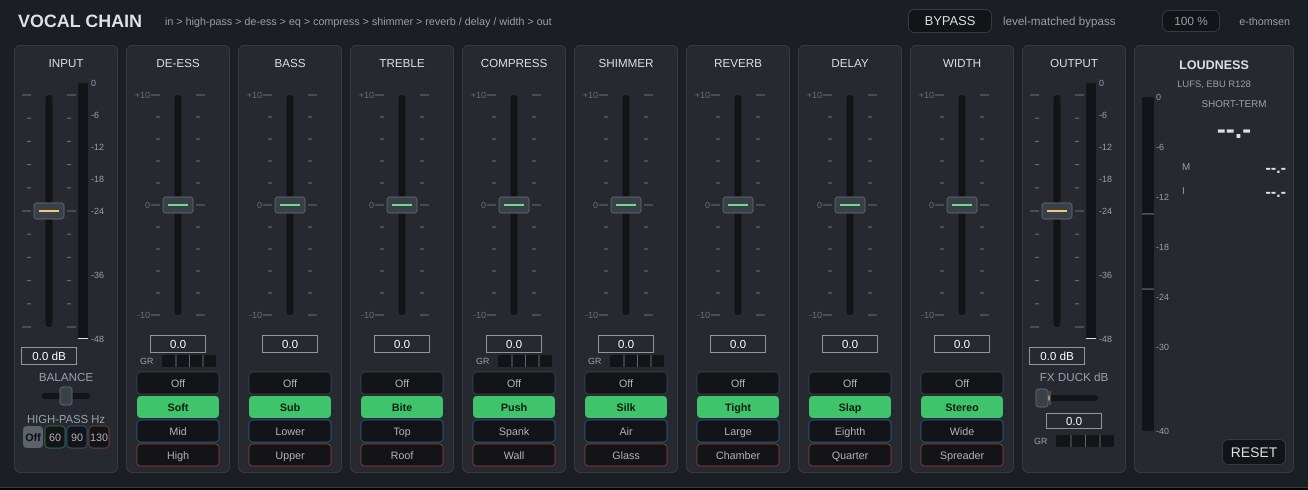This screenshot has height=490, width=1308.
Task: Turn COMPRESS mode Off
Action: tap(514, 383)
